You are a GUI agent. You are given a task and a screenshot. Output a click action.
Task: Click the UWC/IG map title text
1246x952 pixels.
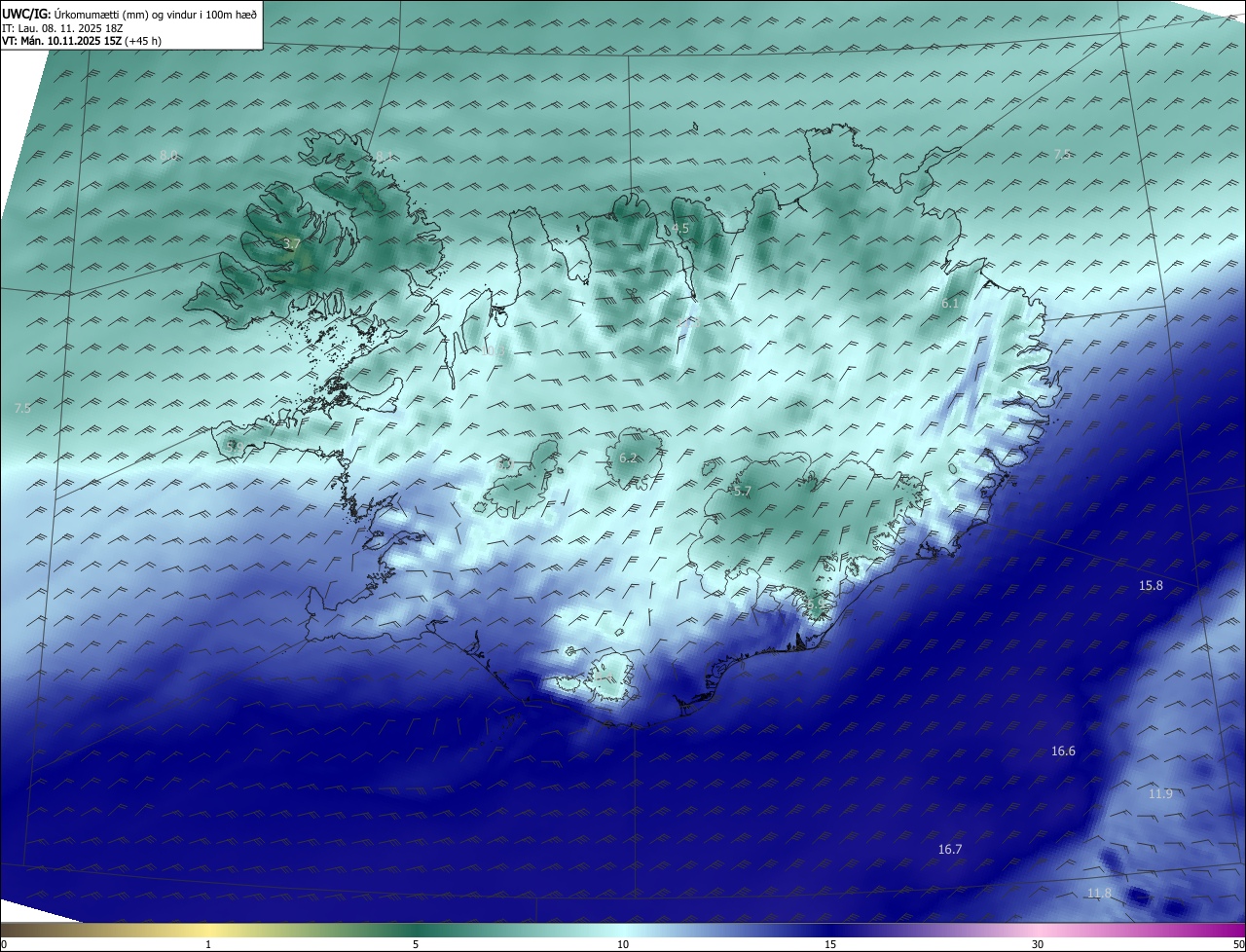[x=129, y=14]
